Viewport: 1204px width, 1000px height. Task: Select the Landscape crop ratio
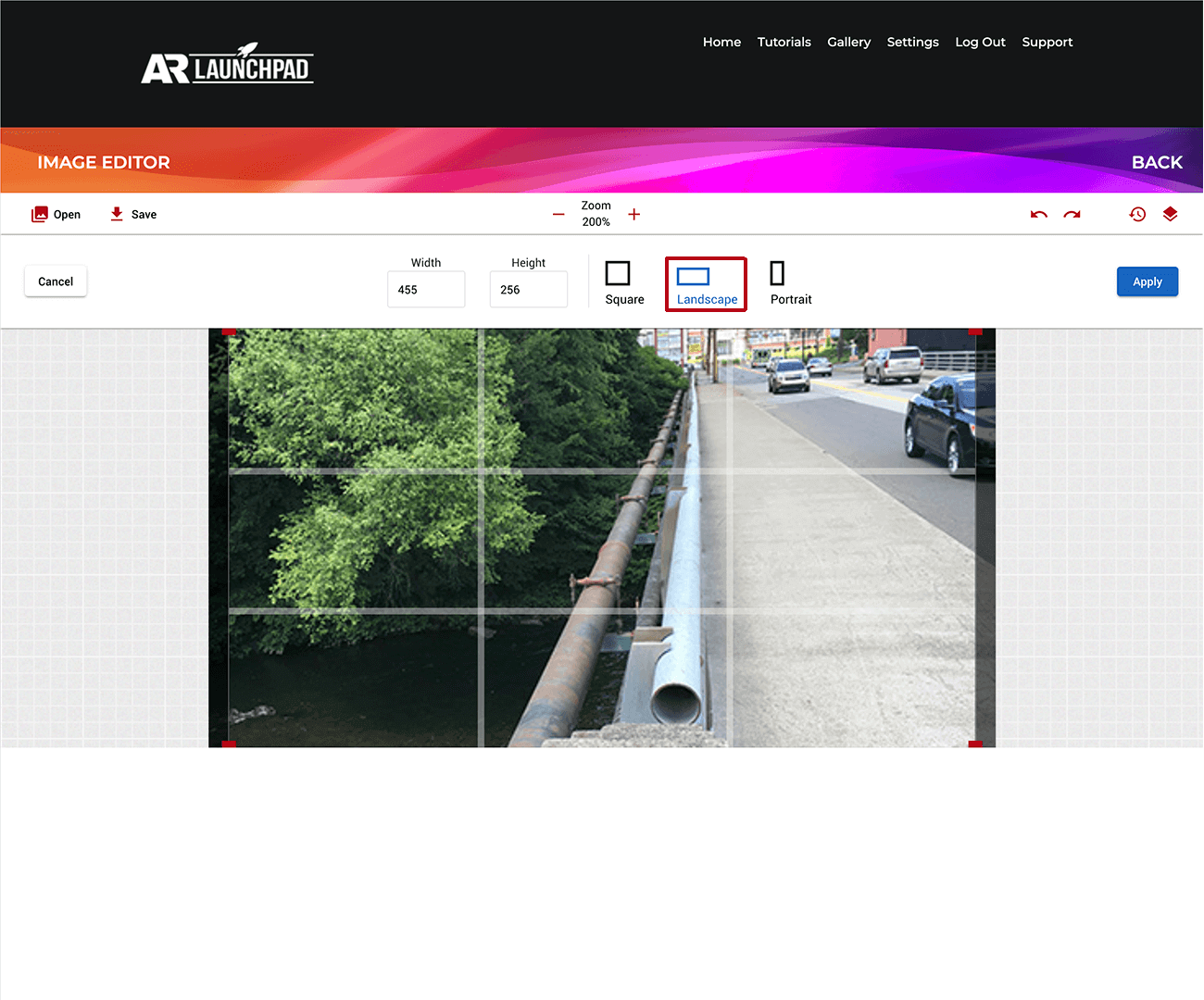pos(707,284)
